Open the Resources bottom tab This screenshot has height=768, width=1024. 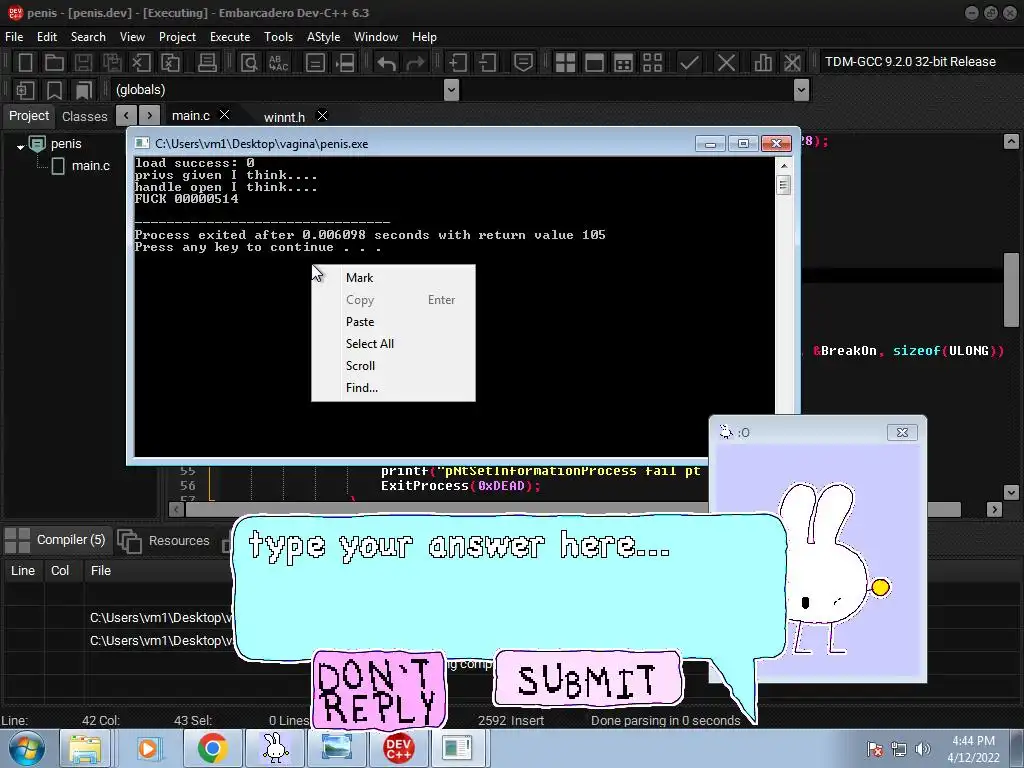(x=179, y=541)
